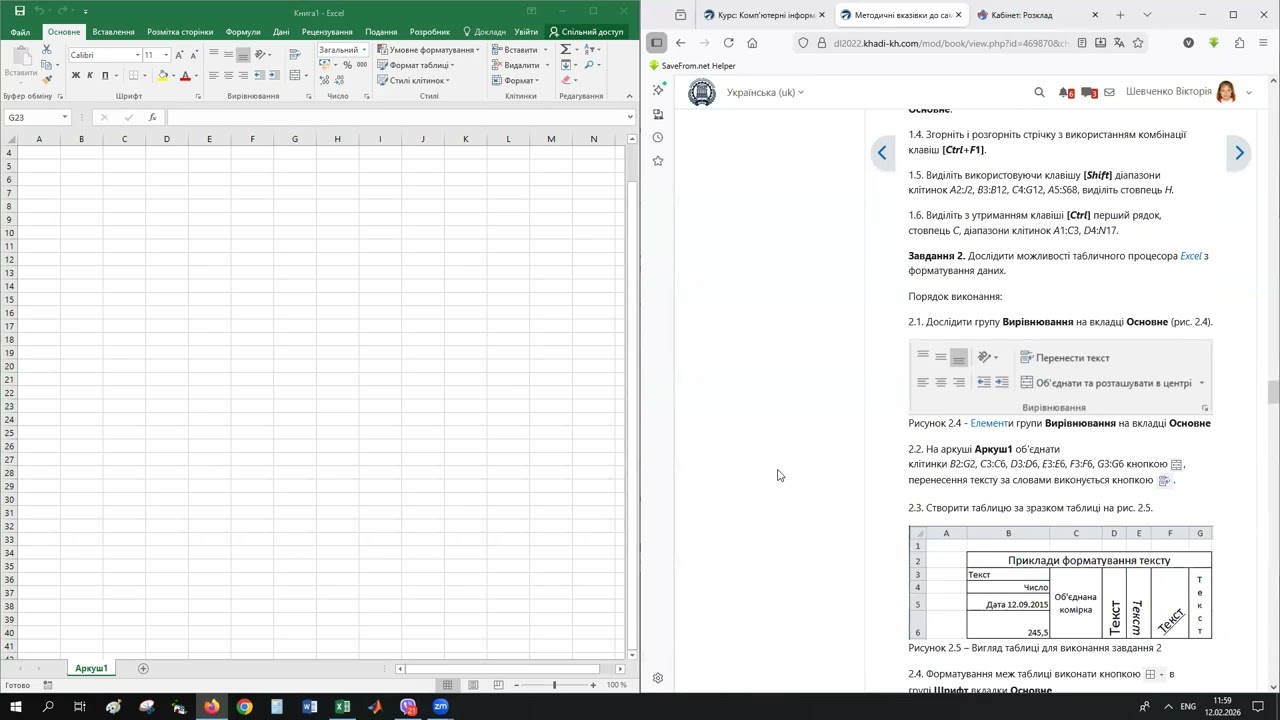Screen dimensions: 1280x720
Task: Open the Українська (uk) language dropdown
Action: (x=765, y=92)
